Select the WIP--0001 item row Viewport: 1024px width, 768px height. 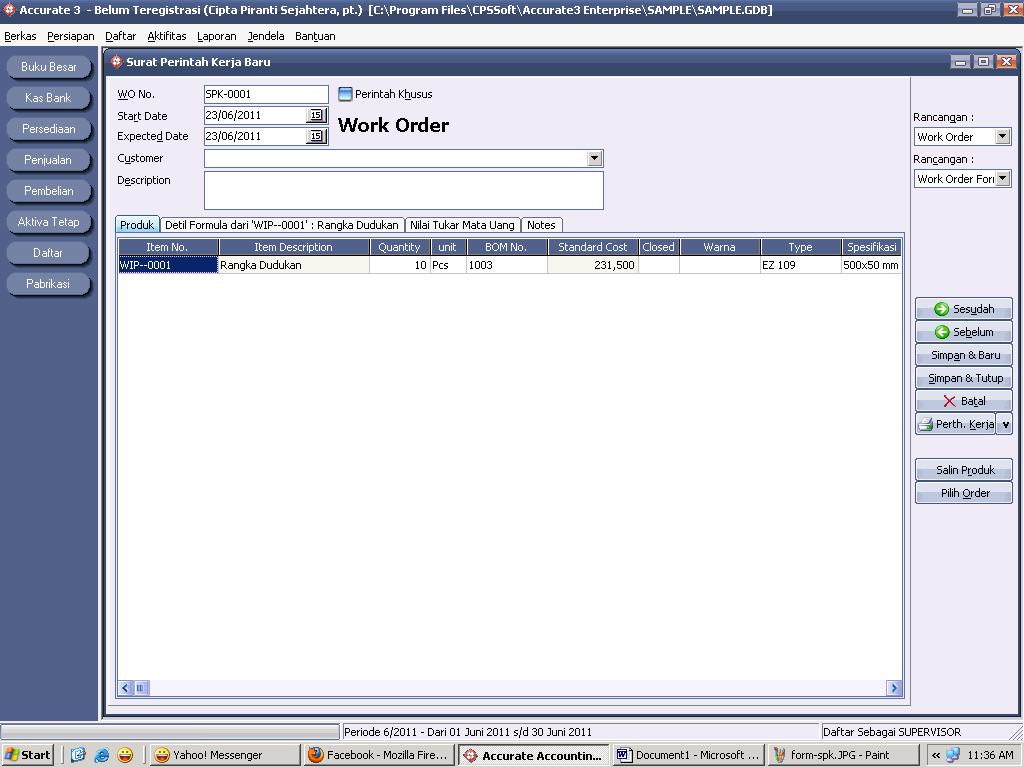pos(165,264)
